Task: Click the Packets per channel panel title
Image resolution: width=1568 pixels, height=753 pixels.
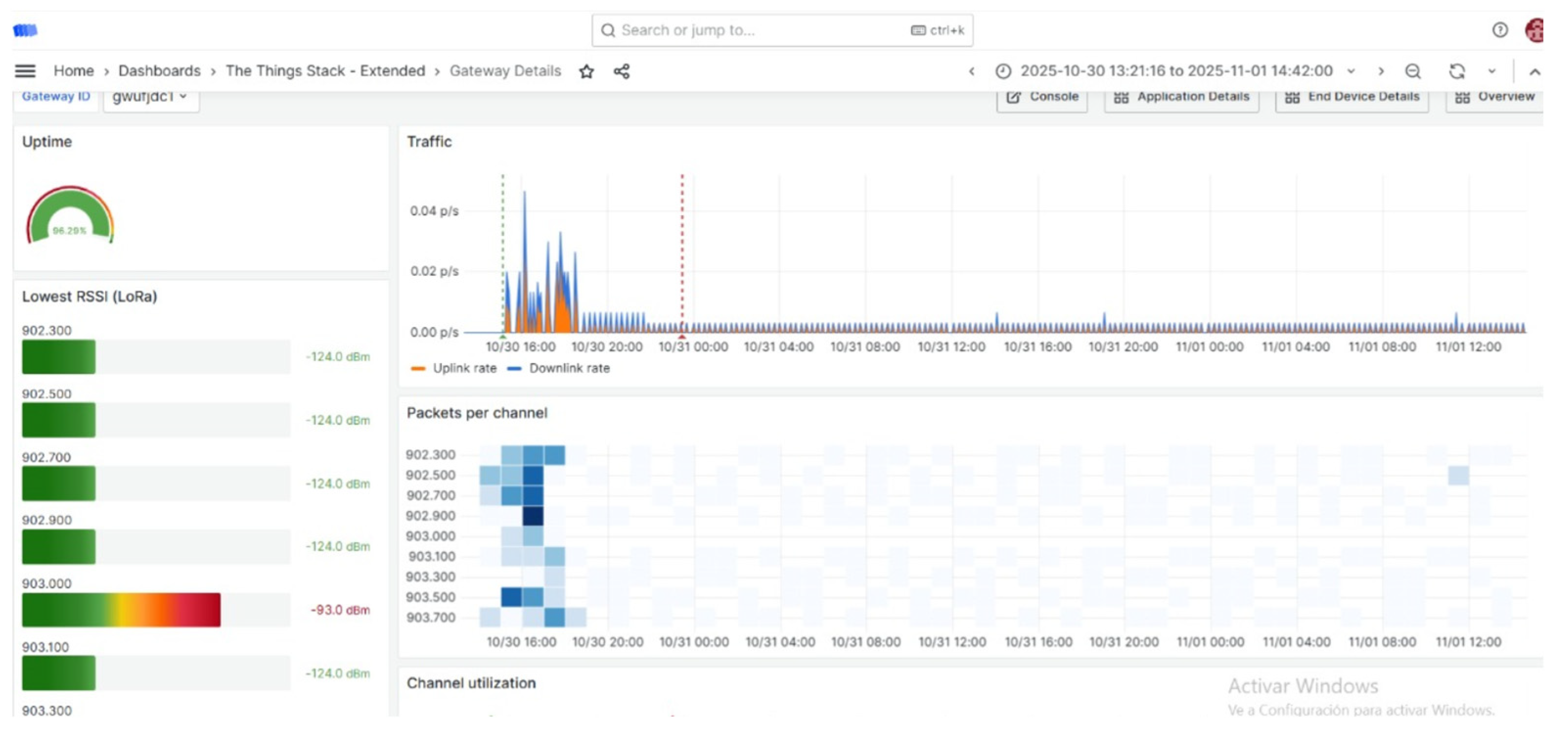Action: point(477,413)
